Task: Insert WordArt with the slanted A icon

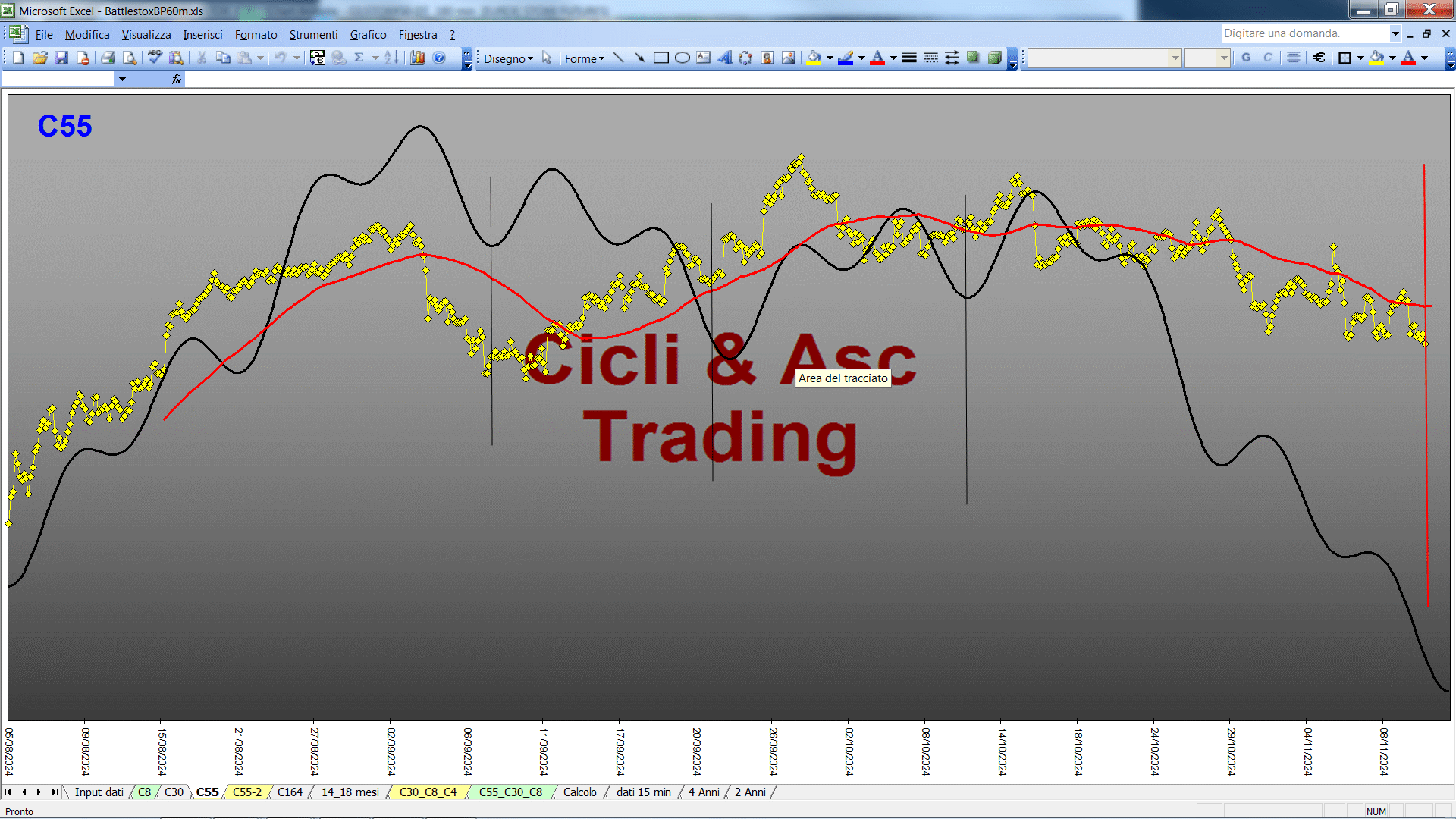Action: click(x=724, y=58)
